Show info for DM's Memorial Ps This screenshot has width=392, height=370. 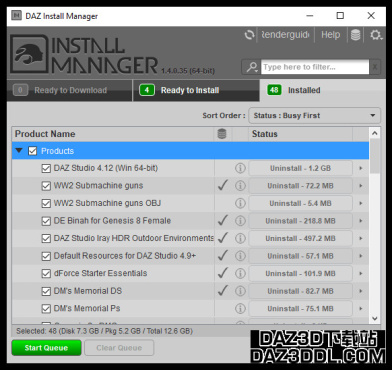(240, 308)
